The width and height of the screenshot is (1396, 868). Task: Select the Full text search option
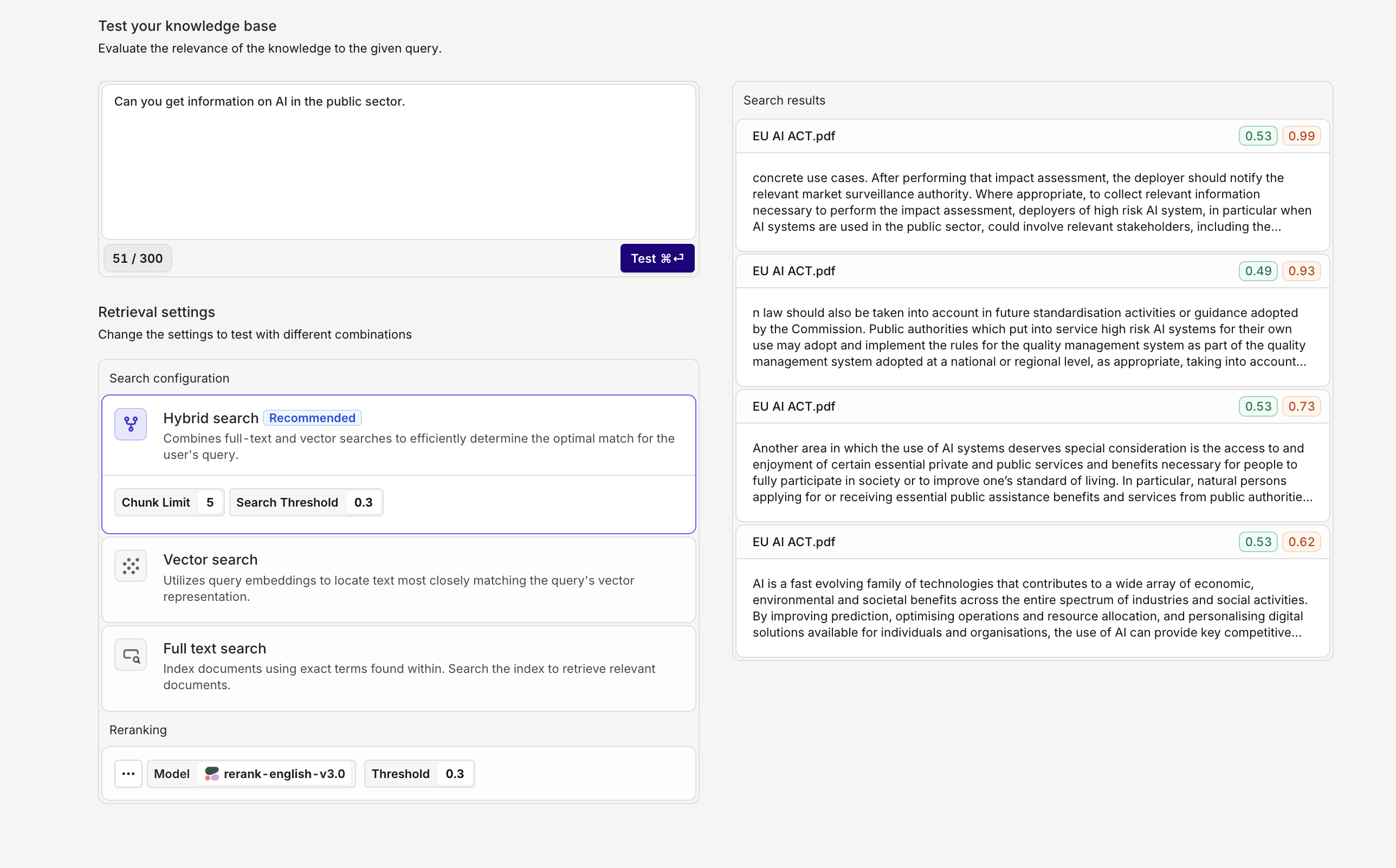(214, 649)
